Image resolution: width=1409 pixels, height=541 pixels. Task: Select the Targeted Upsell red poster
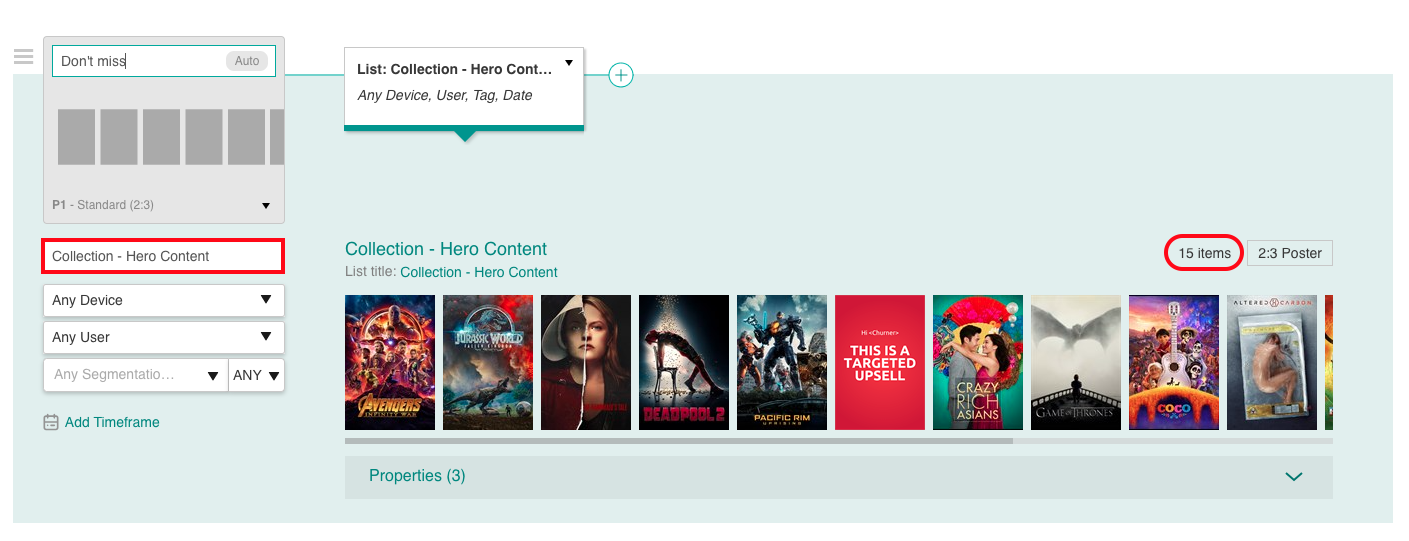(x=880, y=362)
